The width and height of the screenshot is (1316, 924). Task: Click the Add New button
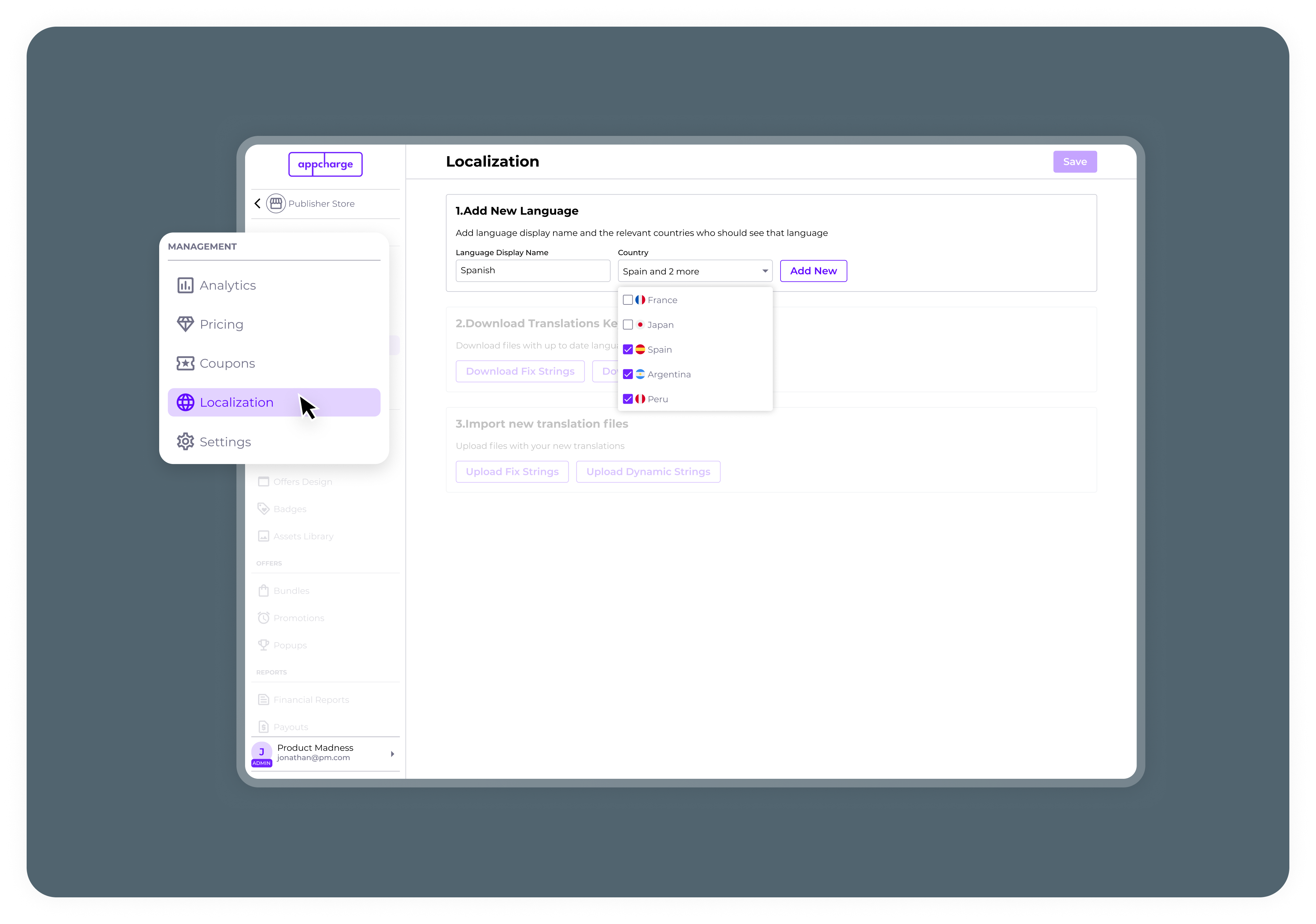point(813,271)
